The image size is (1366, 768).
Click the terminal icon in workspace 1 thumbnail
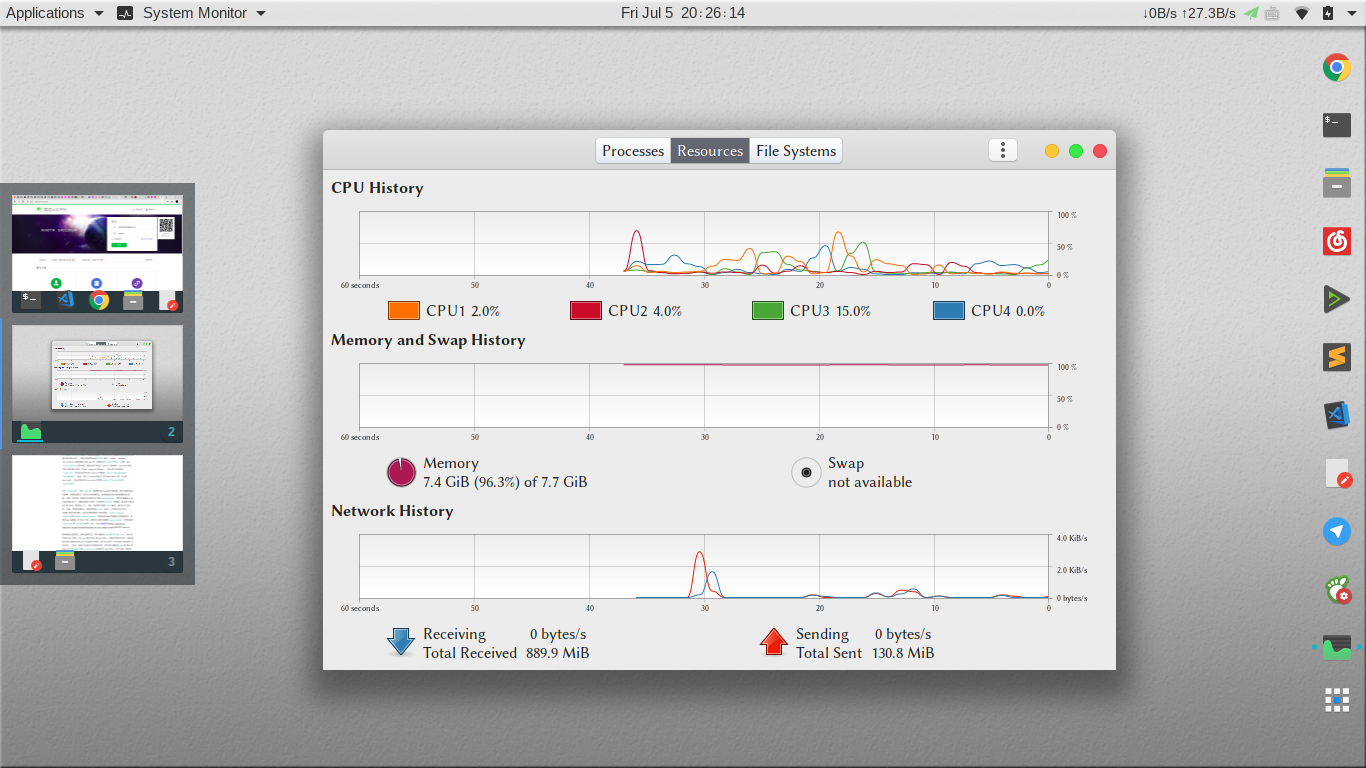pyautogui.click(x=31, y=299)
